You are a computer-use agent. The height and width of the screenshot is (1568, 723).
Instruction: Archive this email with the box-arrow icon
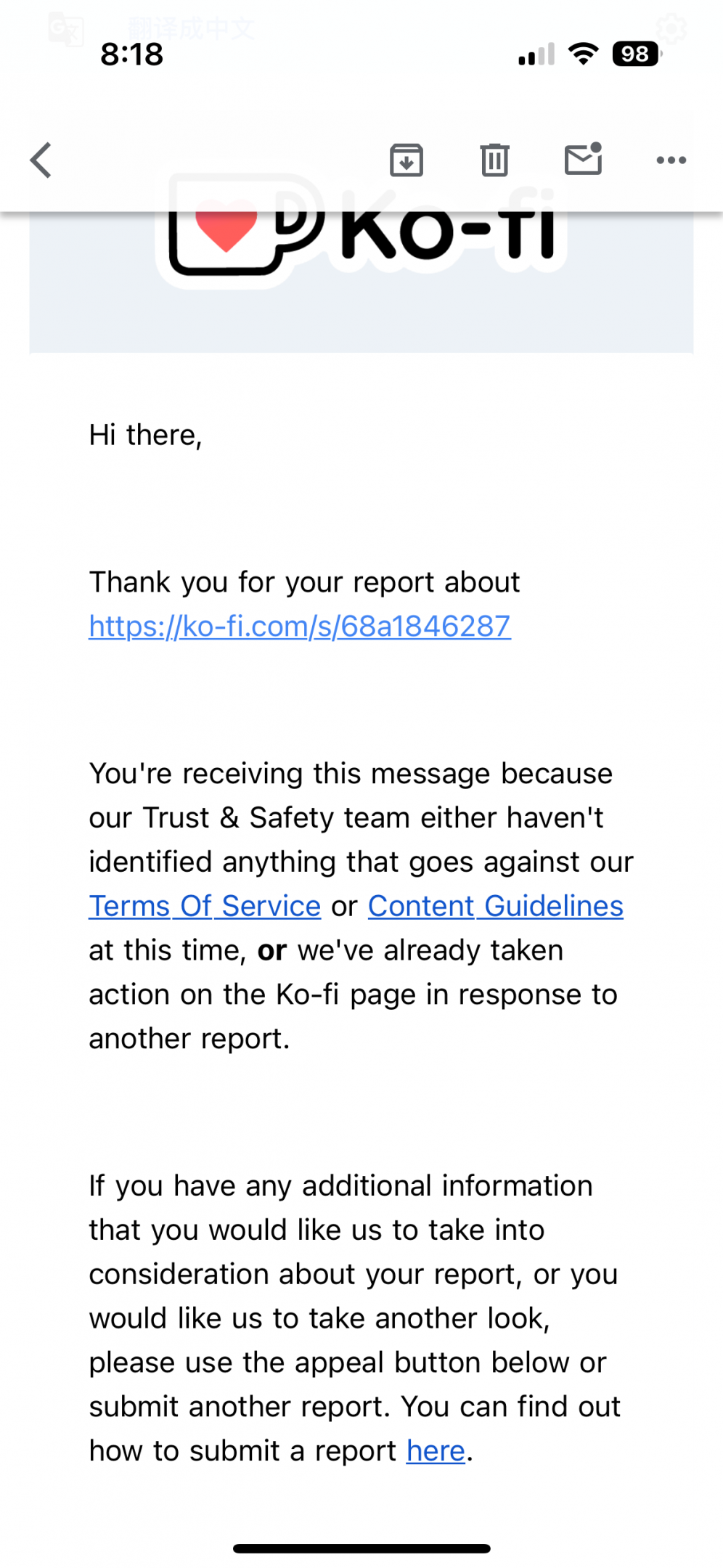[x=407, y=160]
